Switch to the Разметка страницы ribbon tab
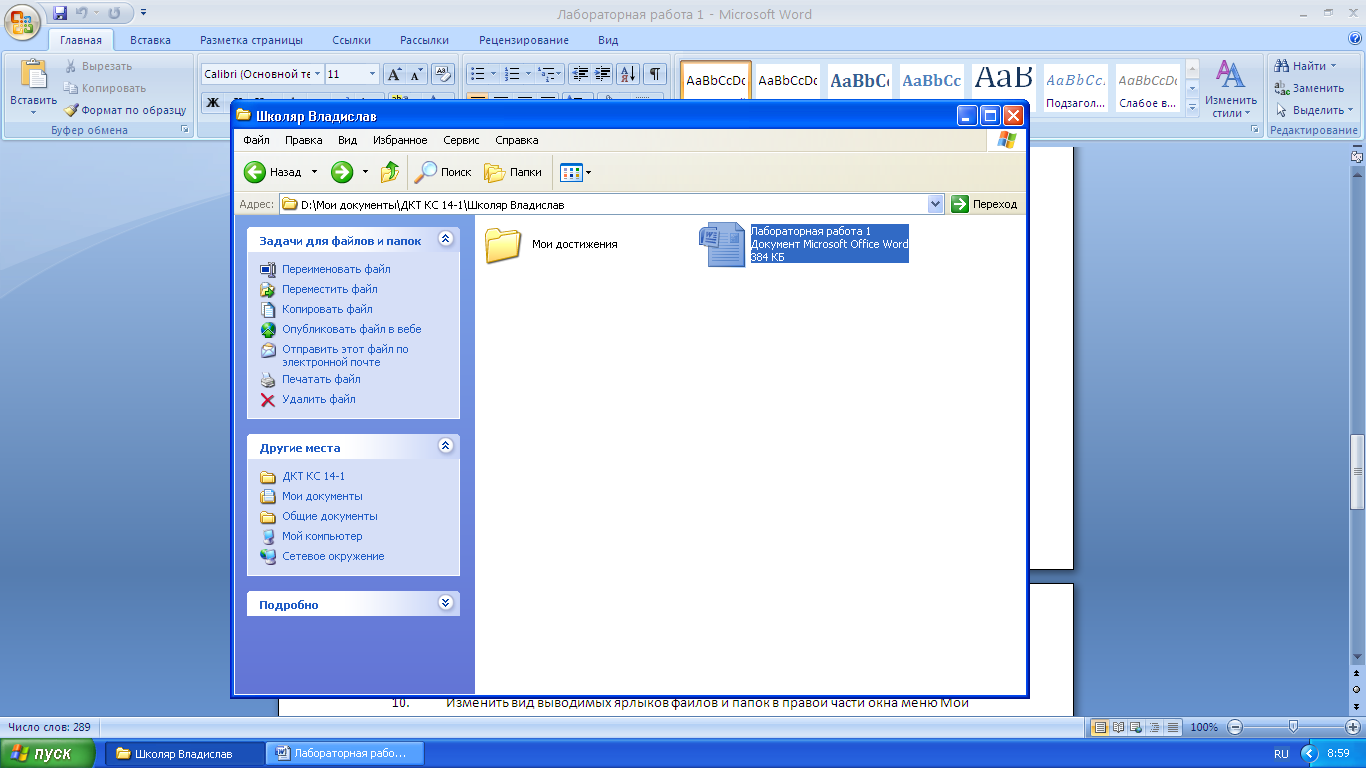 [251, 40]
